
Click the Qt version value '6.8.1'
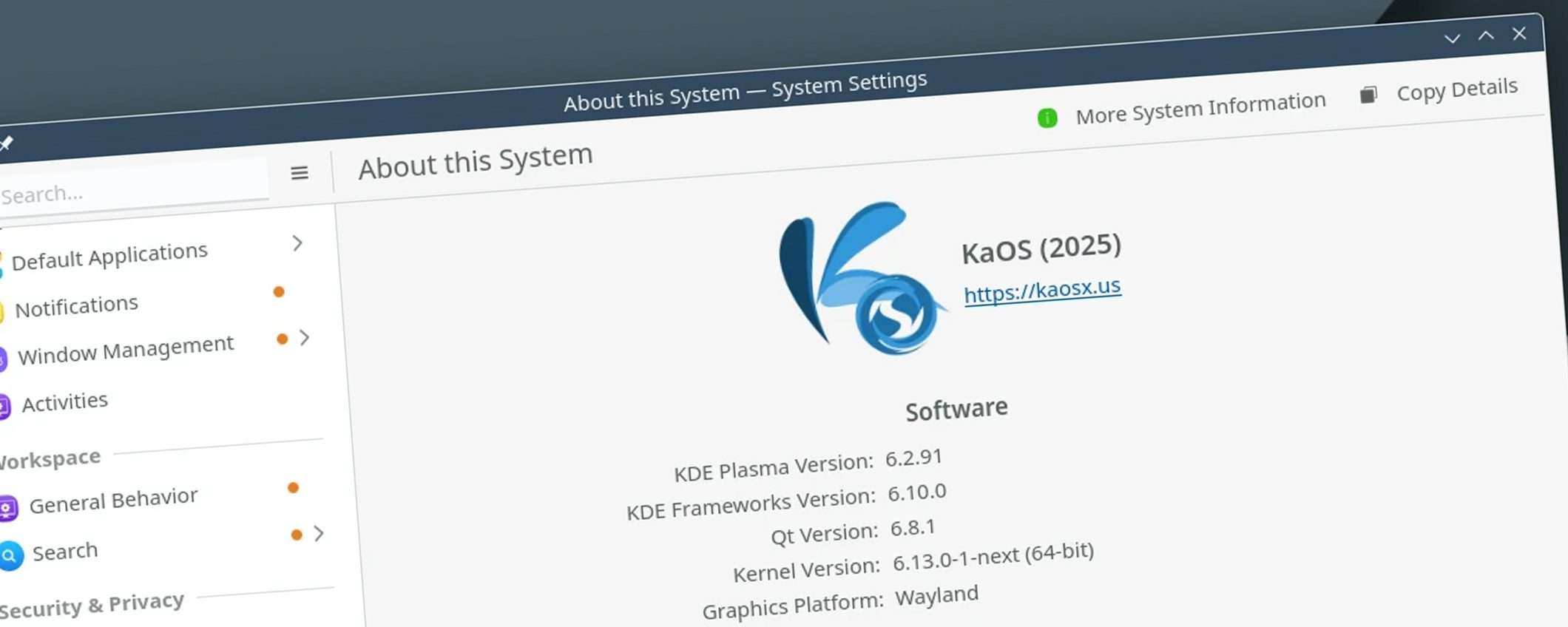pyautogui.click(x=913, y=528)
